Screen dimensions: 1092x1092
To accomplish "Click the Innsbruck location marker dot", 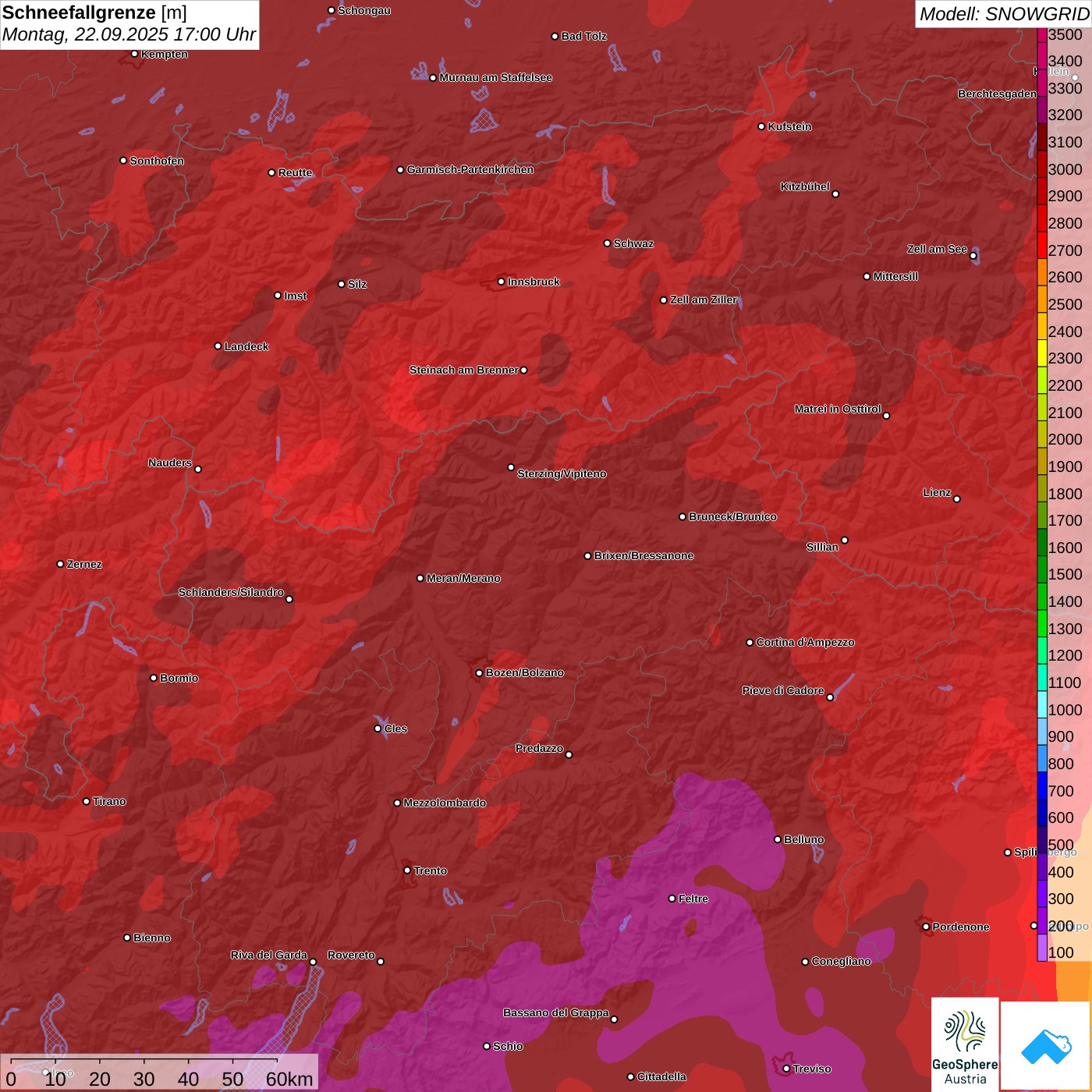I will pos(502,282).
